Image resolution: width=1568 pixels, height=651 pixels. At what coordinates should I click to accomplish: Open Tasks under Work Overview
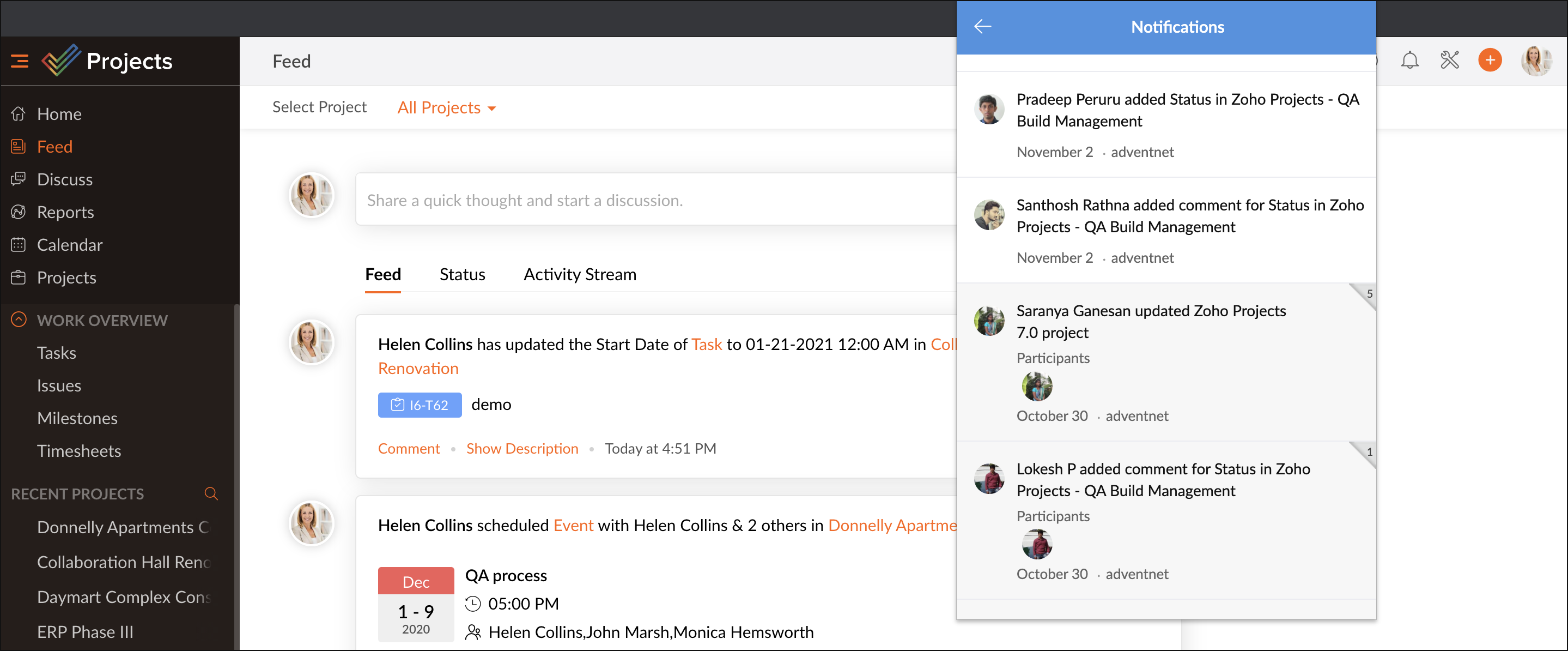[57, 353]
